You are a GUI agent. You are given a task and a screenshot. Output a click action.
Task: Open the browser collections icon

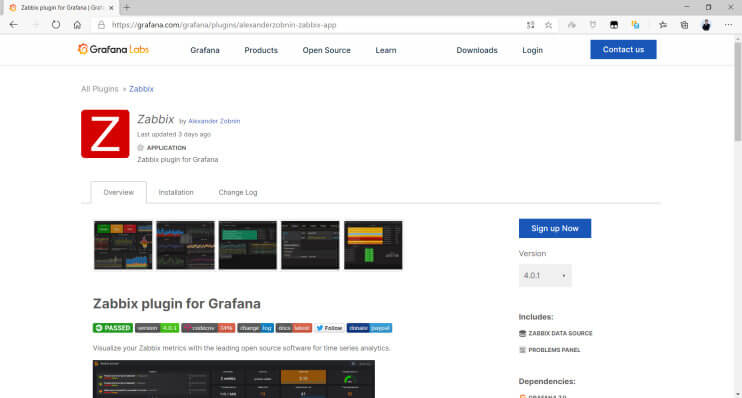684,25
